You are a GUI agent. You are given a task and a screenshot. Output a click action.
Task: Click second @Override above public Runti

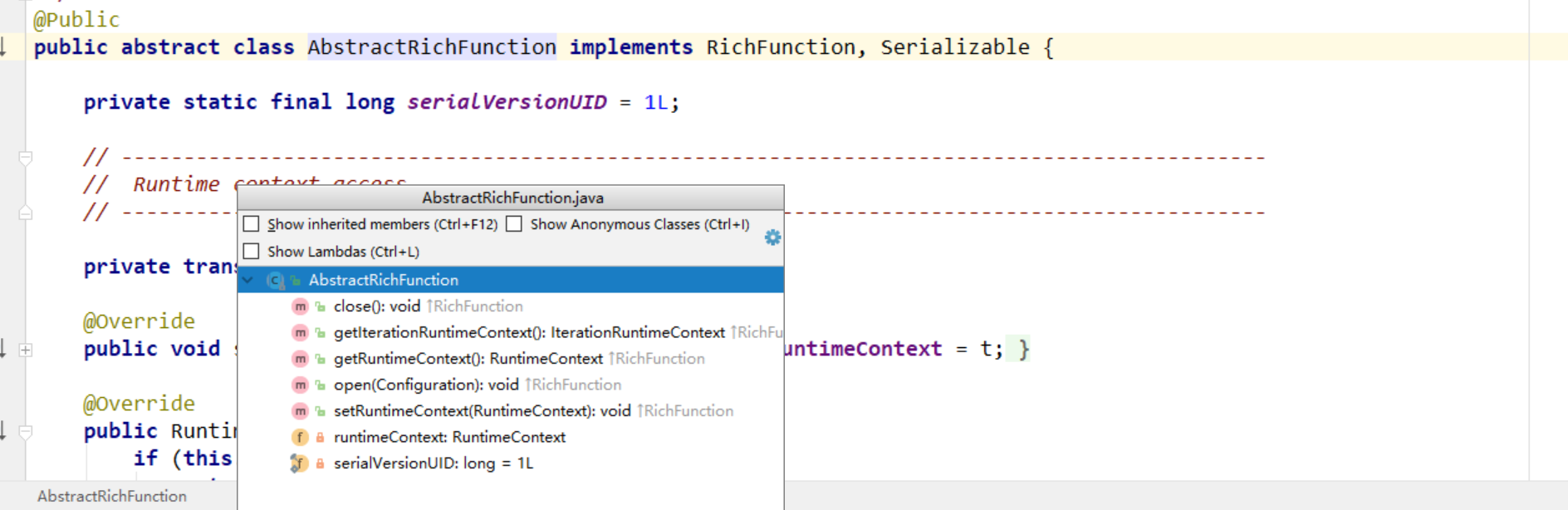tap(139, 404)
